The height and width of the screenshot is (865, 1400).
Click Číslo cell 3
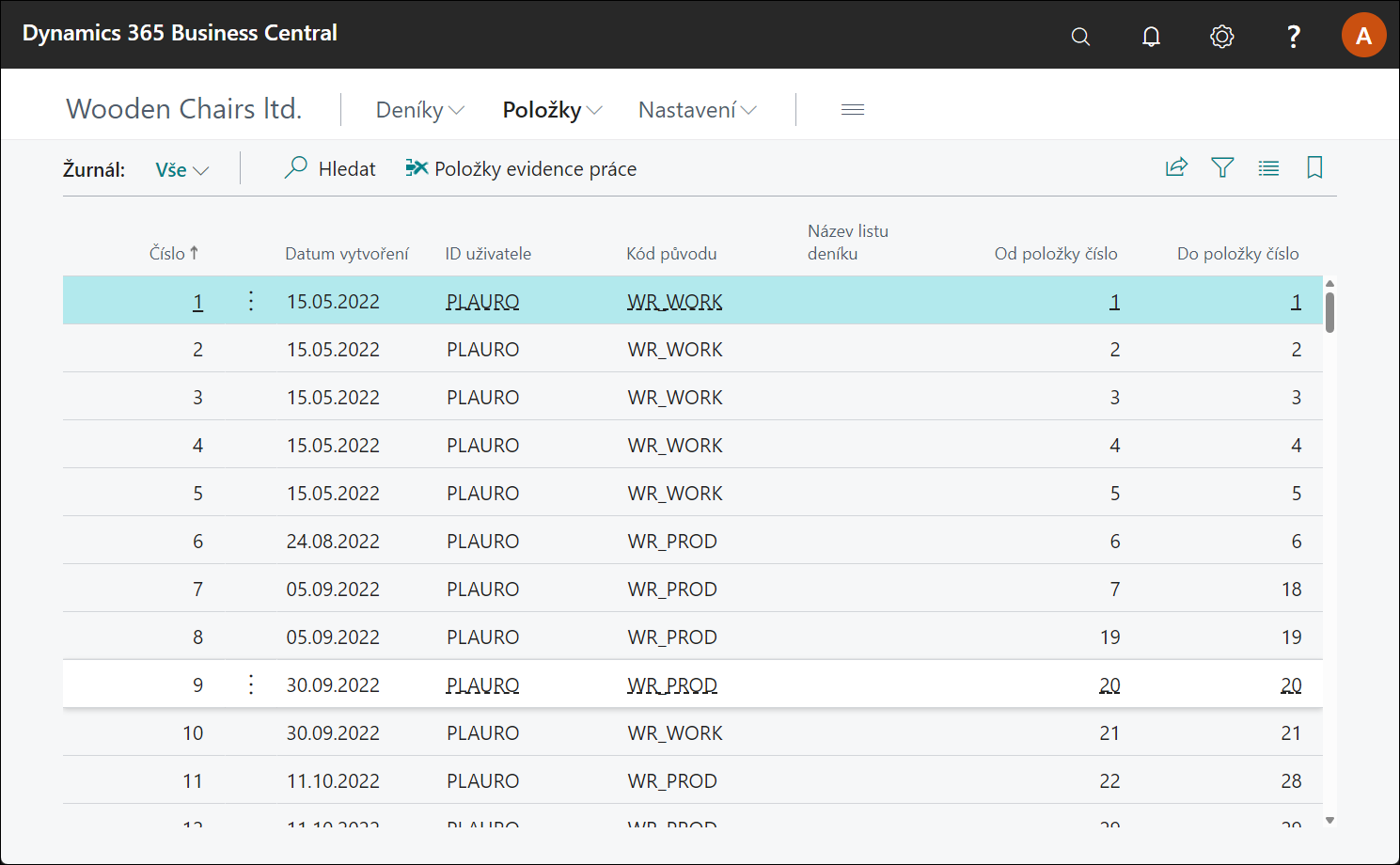[x=197, y=398]
